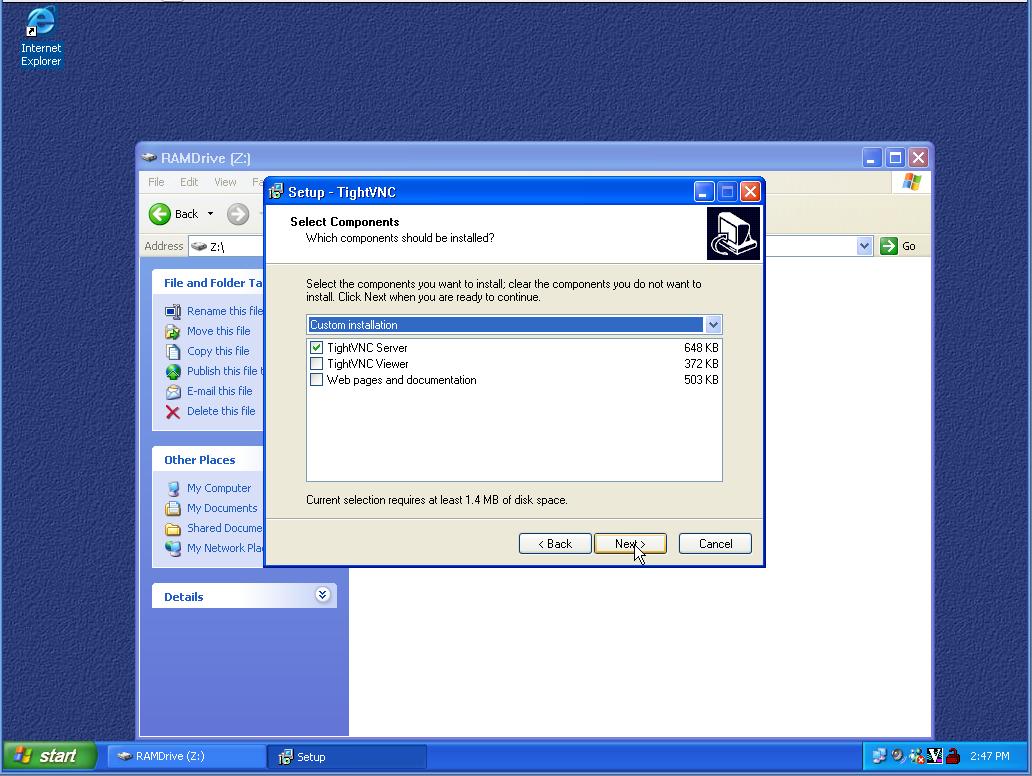Cancel the TightVNC setup
This screenshot has height=776, width=1032.
tap(715, 544)
